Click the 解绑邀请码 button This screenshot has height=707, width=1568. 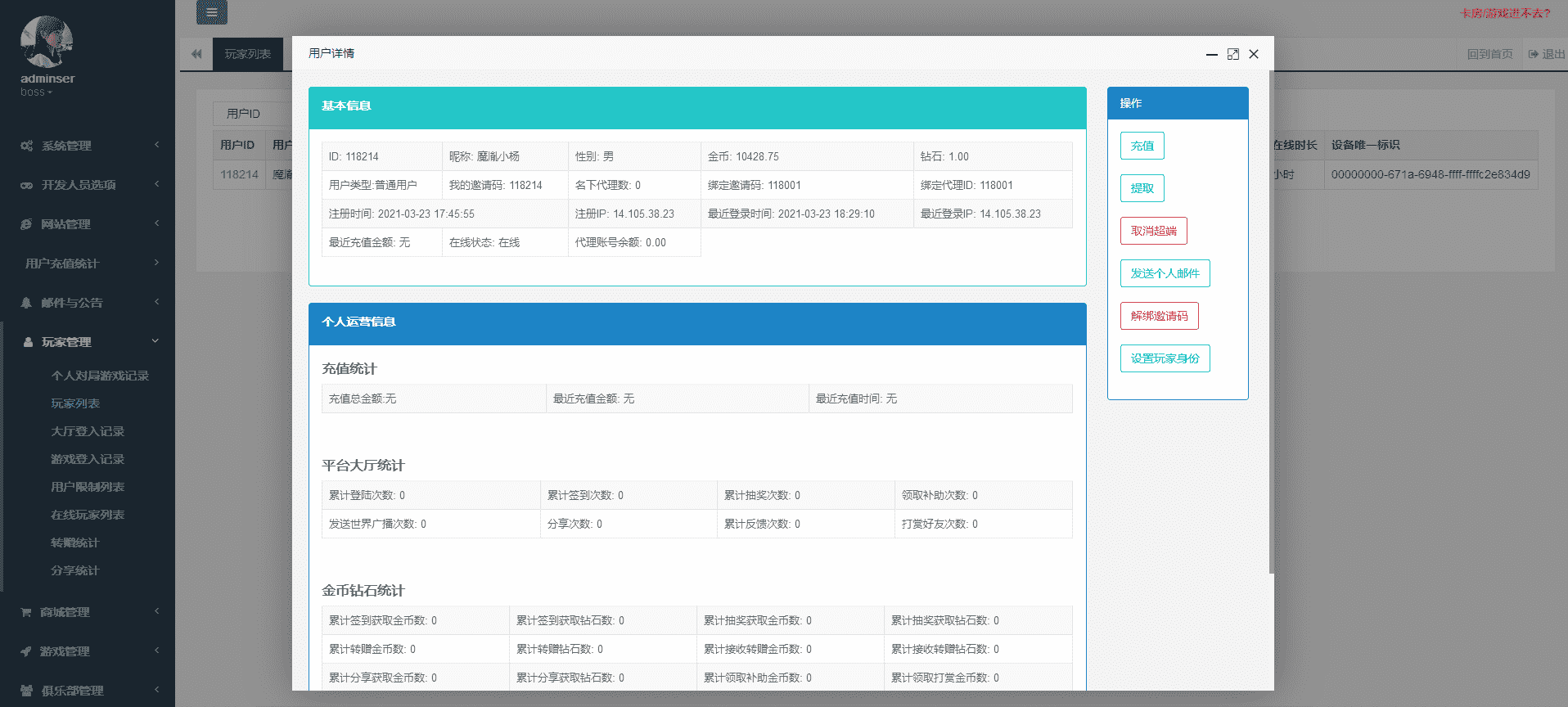(1159, 316)
